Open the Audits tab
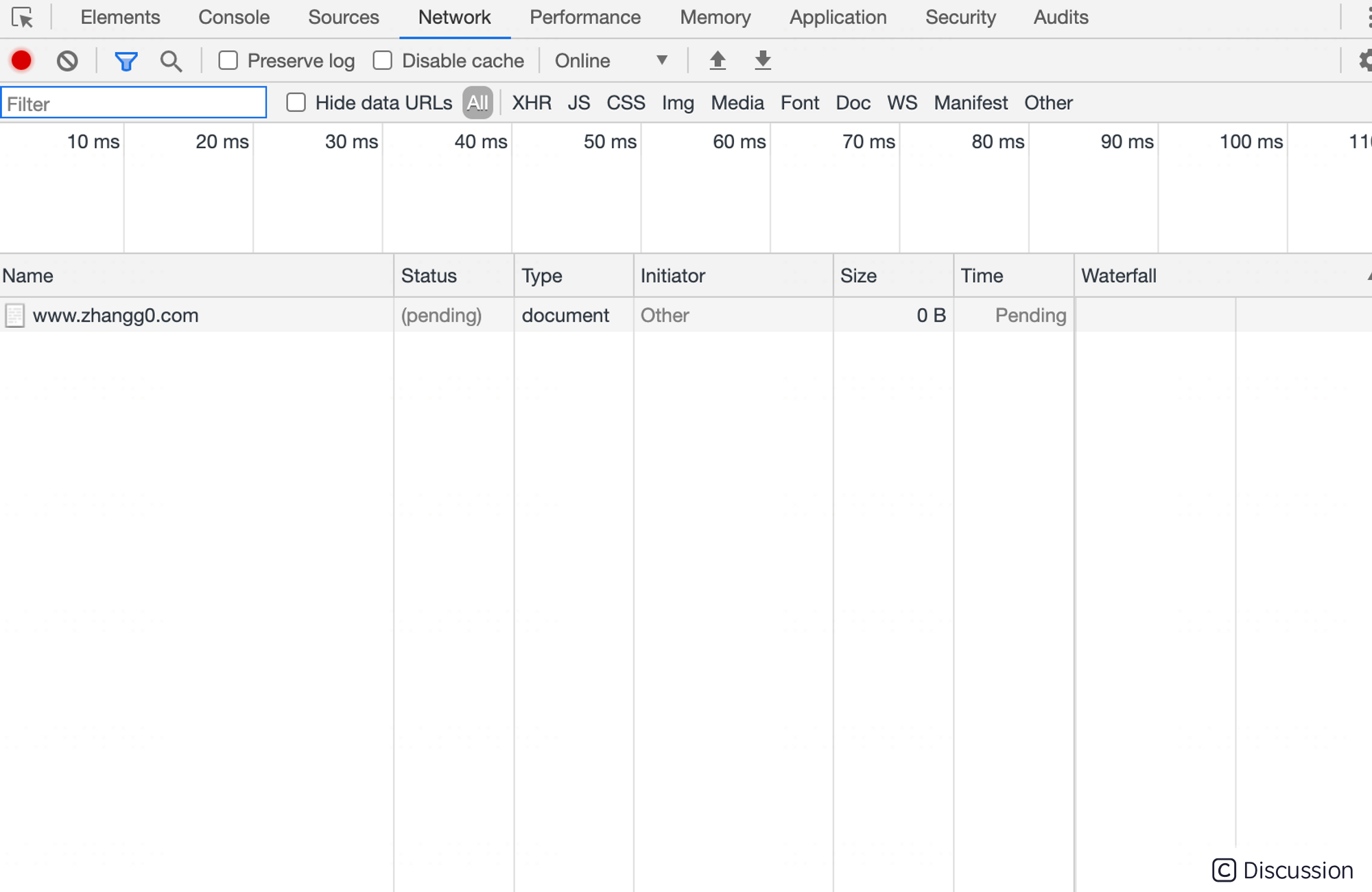The width and height of the screenshot is (1372, 892). pos(1061,17)
